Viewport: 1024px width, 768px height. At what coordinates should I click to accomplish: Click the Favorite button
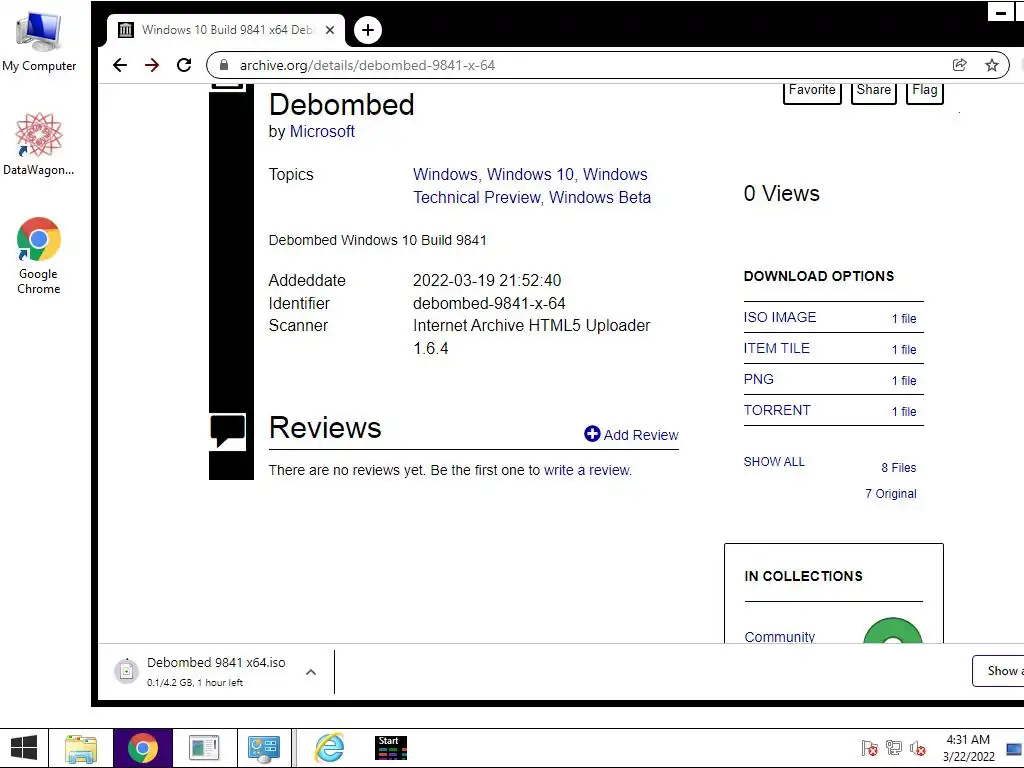tap(812, 91)
